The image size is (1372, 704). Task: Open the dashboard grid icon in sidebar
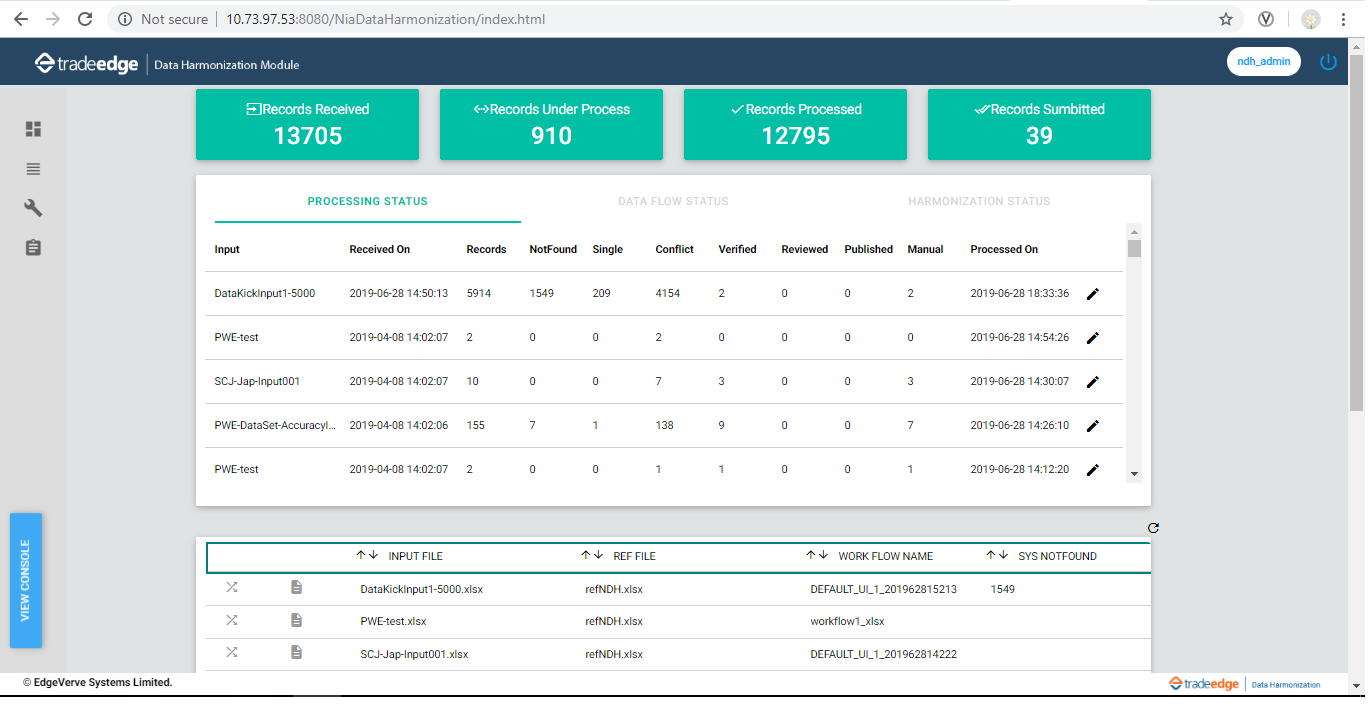tap(33, 129)
